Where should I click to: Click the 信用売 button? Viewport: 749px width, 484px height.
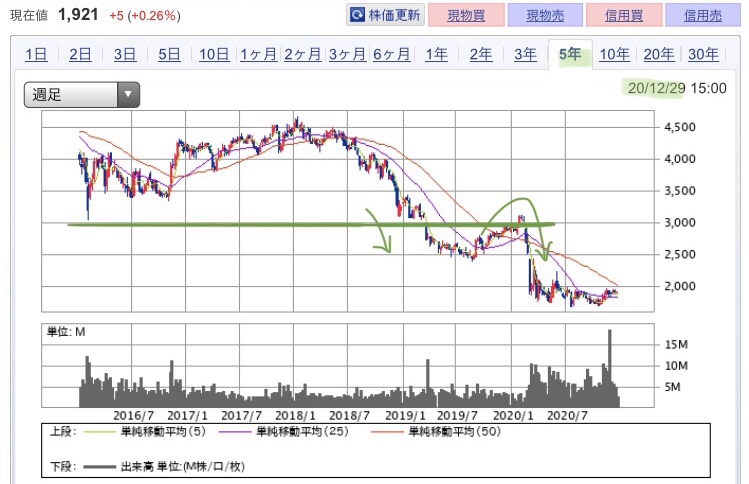pyautogui.click(x=703, y=15)
